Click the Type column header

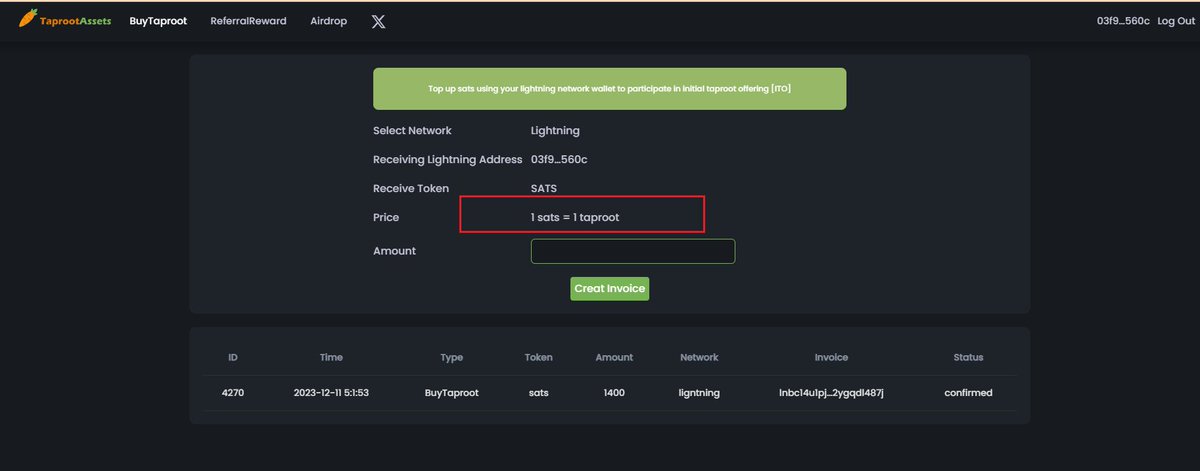[452, 357]
